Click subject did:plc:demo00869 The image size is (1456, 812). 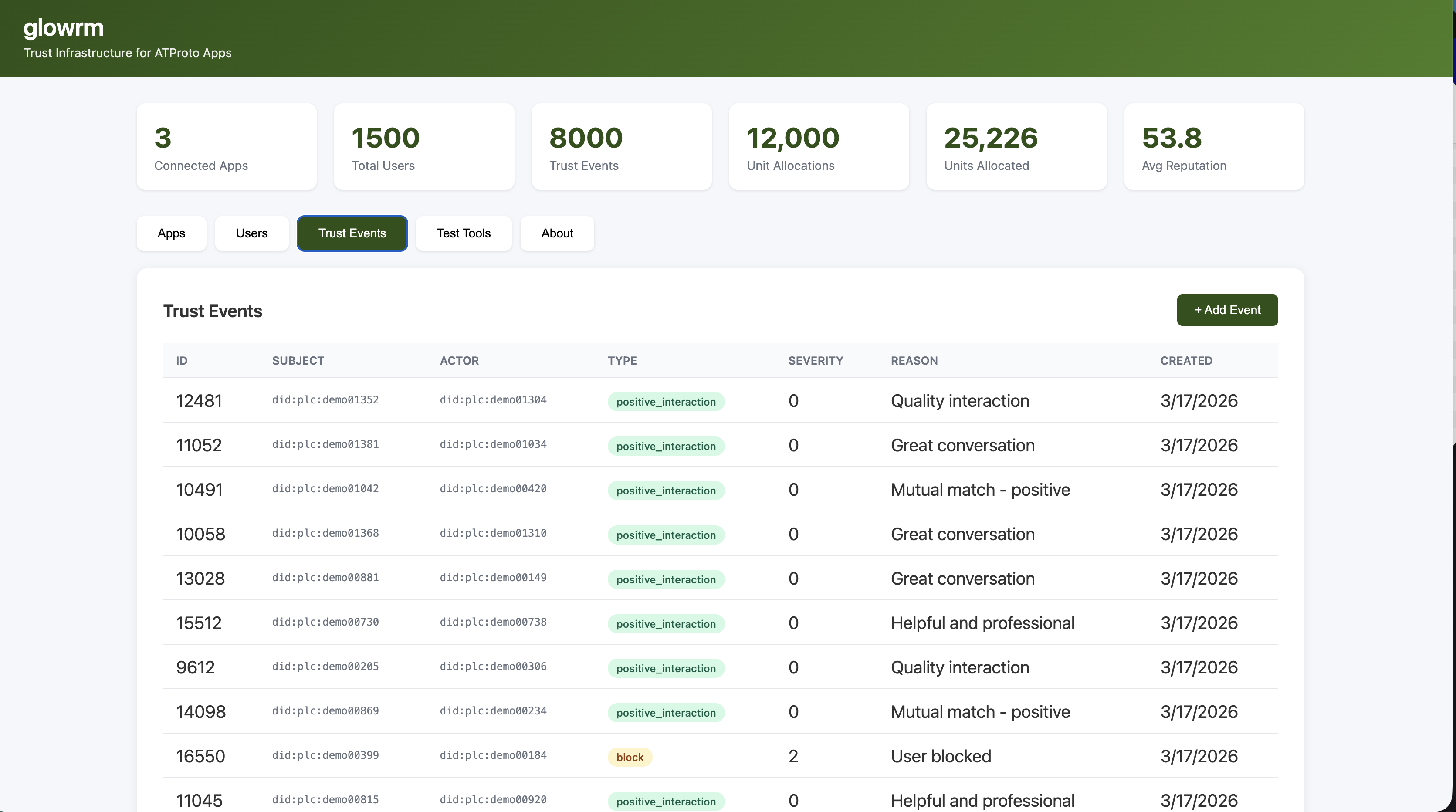[325, 711]
